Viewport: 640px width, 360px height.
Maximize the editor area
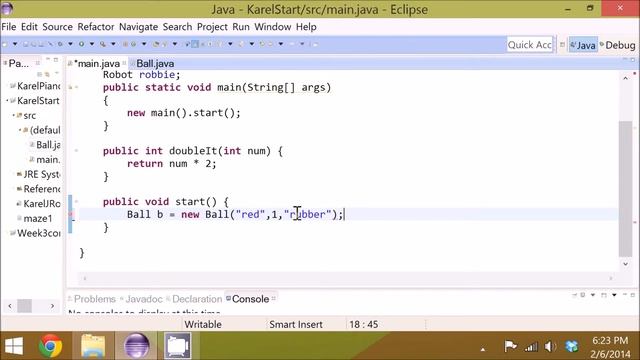pos(633,60)
